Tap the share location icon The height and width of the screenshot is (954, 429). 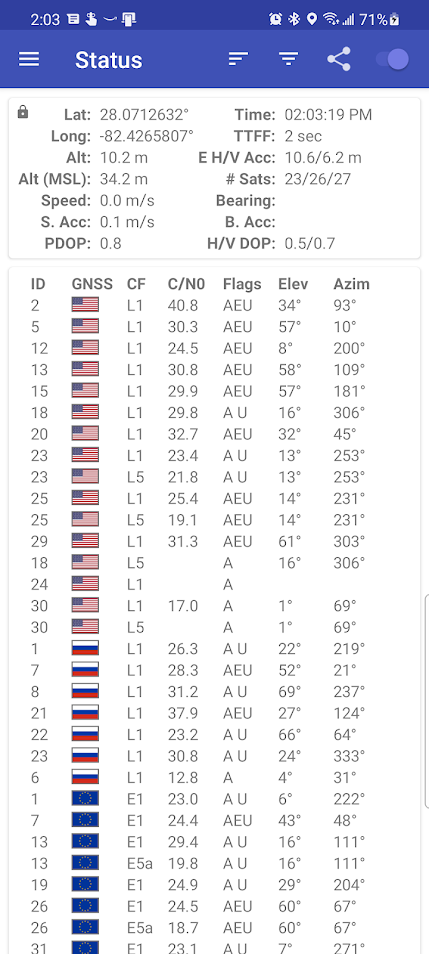[339, 59]
